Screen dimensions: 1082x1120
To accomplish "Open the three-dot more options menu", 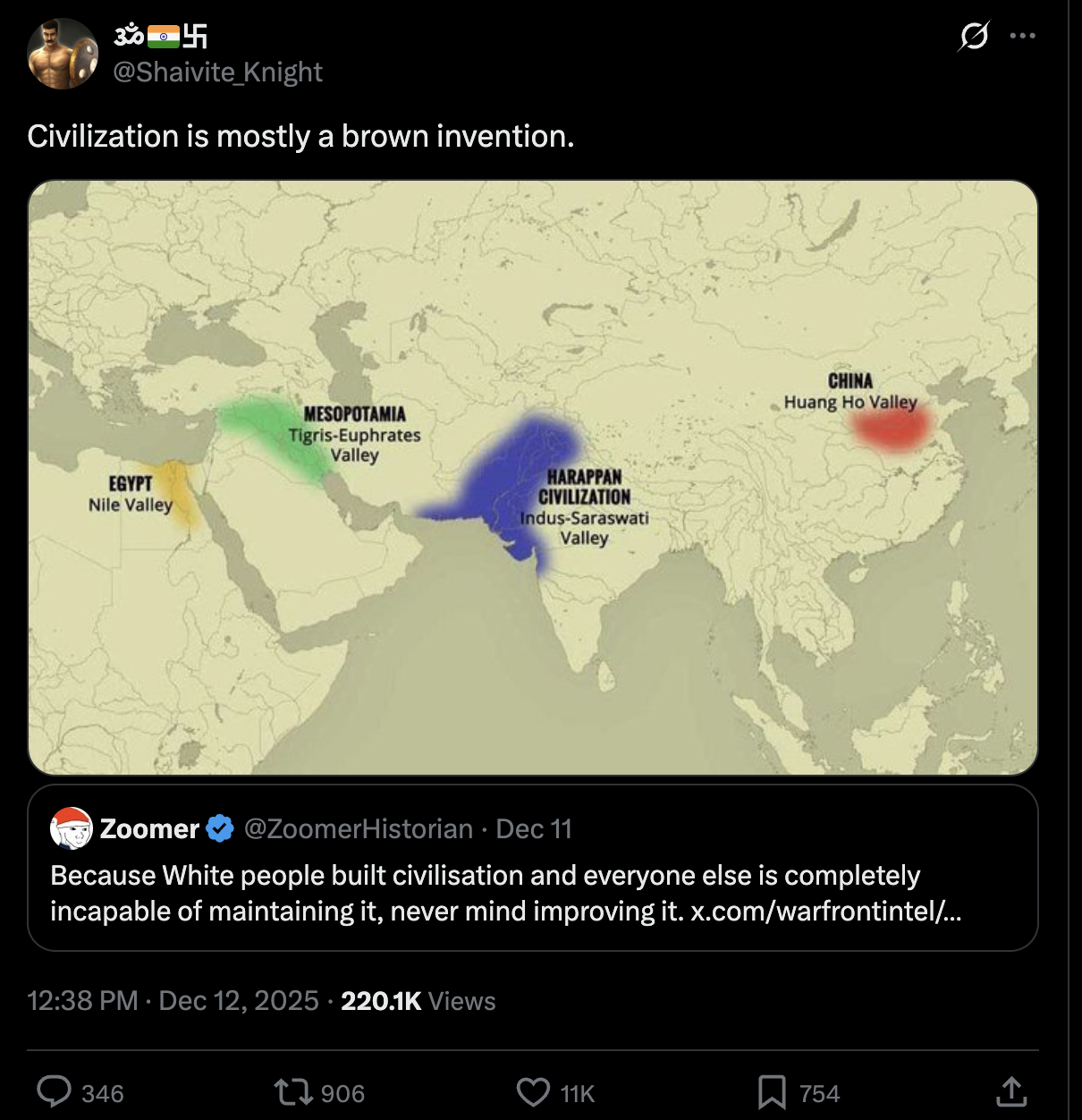I will tap(1022, 36).
